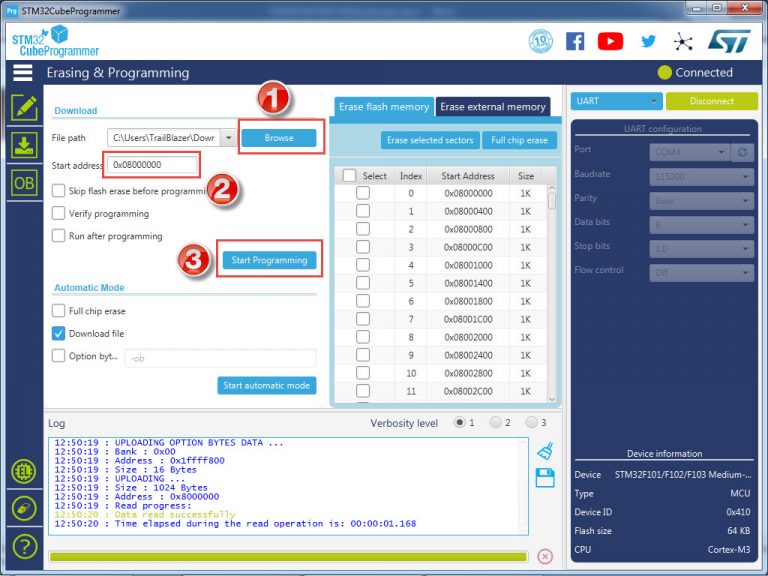Open the Option Bytes (OB) sidebar icon

click(x=23, y=182)
